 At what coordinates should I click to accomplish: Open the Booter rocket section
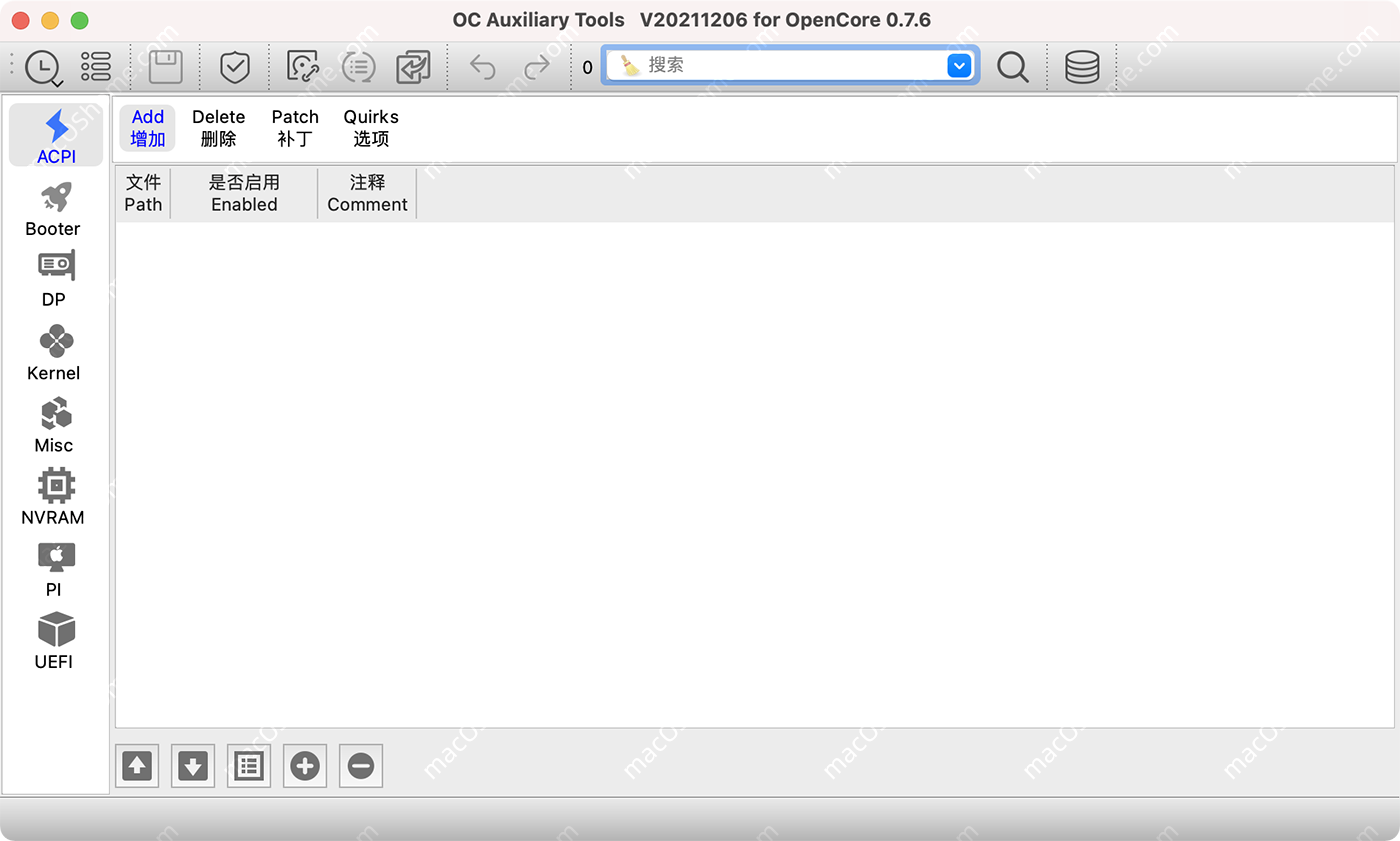tap(53, 209)
